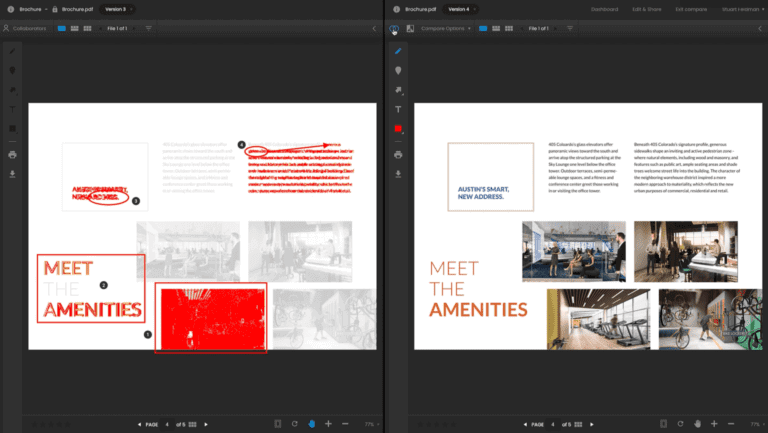The height and width of the screenshot is (433, 768).
Task: Click the print icon in right toolbar
Action: pyautogui.click(x=398, y=155)
